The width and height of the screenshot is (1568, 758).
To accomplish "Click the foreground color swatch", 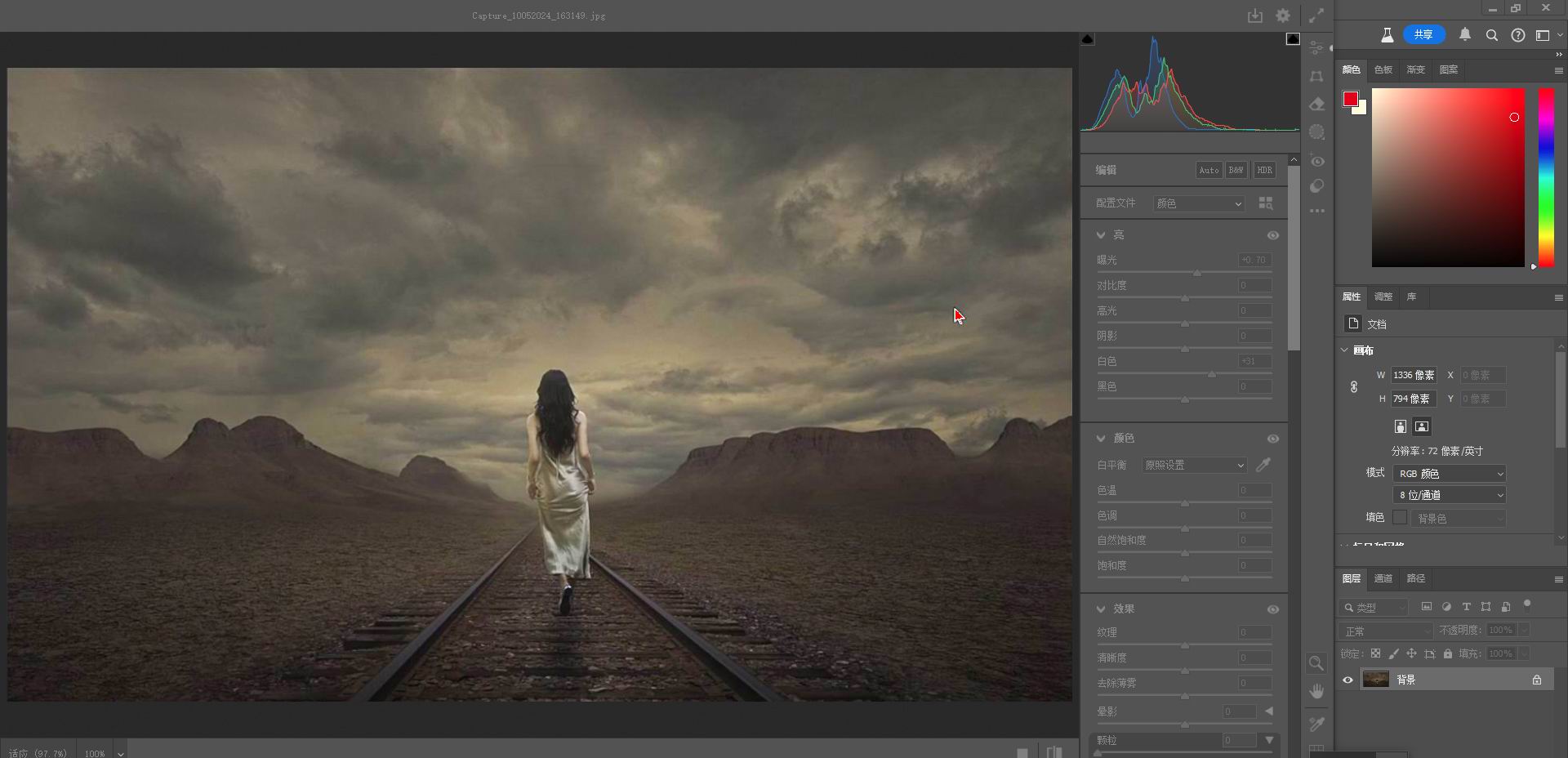I will tap(1350, 99).
